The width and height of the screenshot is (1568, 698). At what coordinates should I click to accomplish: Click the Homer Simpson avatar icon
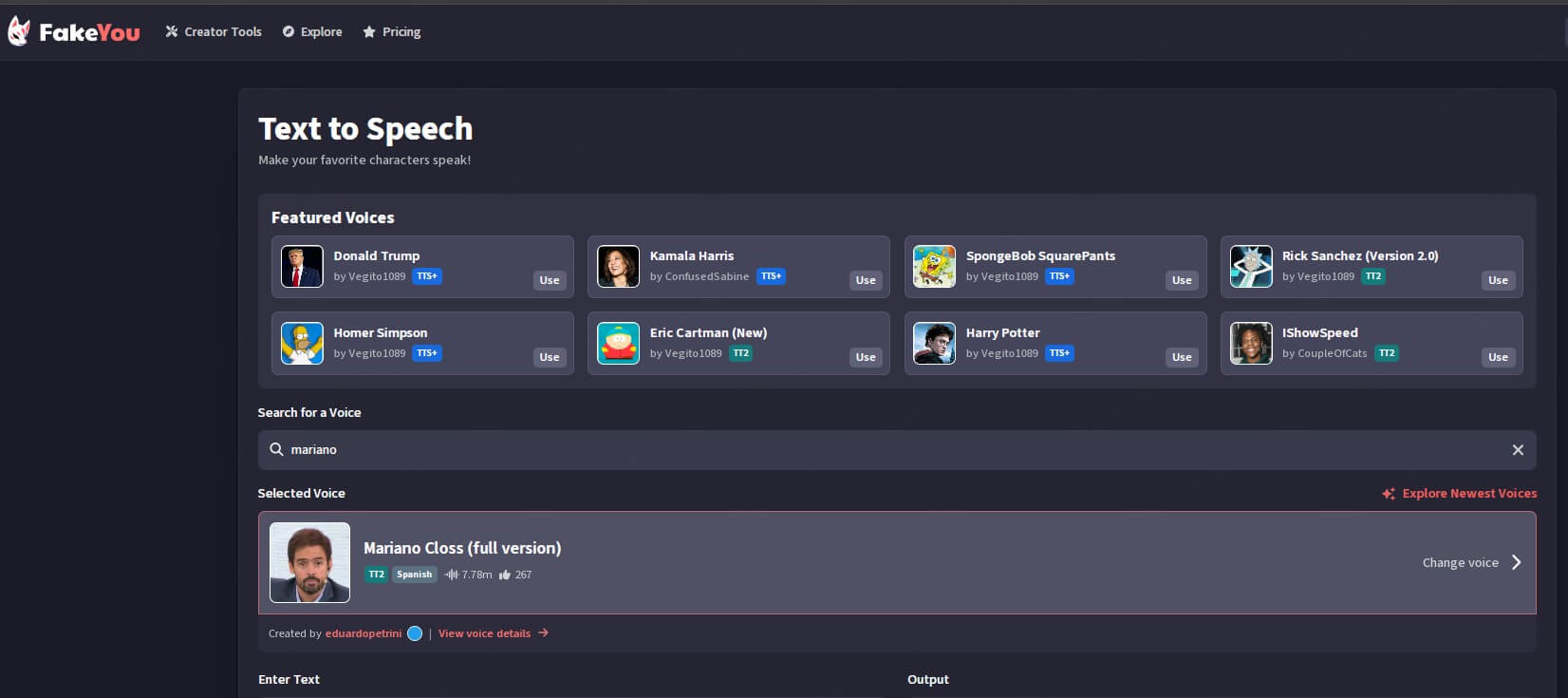pos(302,343)
